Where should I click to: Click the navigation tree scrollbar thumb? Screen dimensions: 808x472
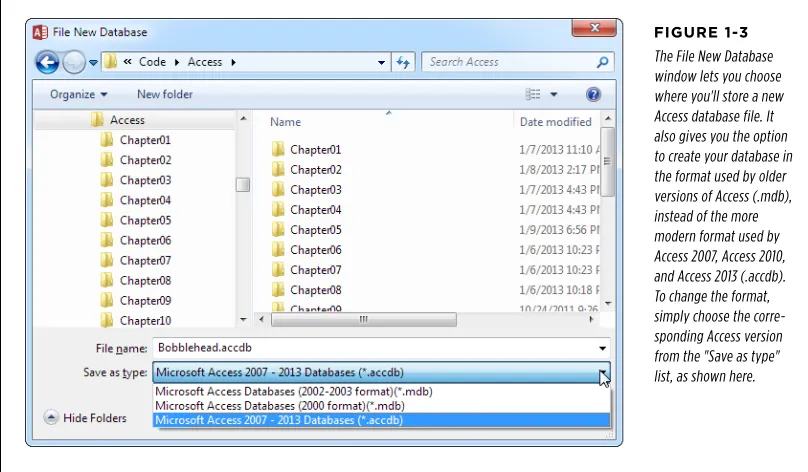pos(243,184)
